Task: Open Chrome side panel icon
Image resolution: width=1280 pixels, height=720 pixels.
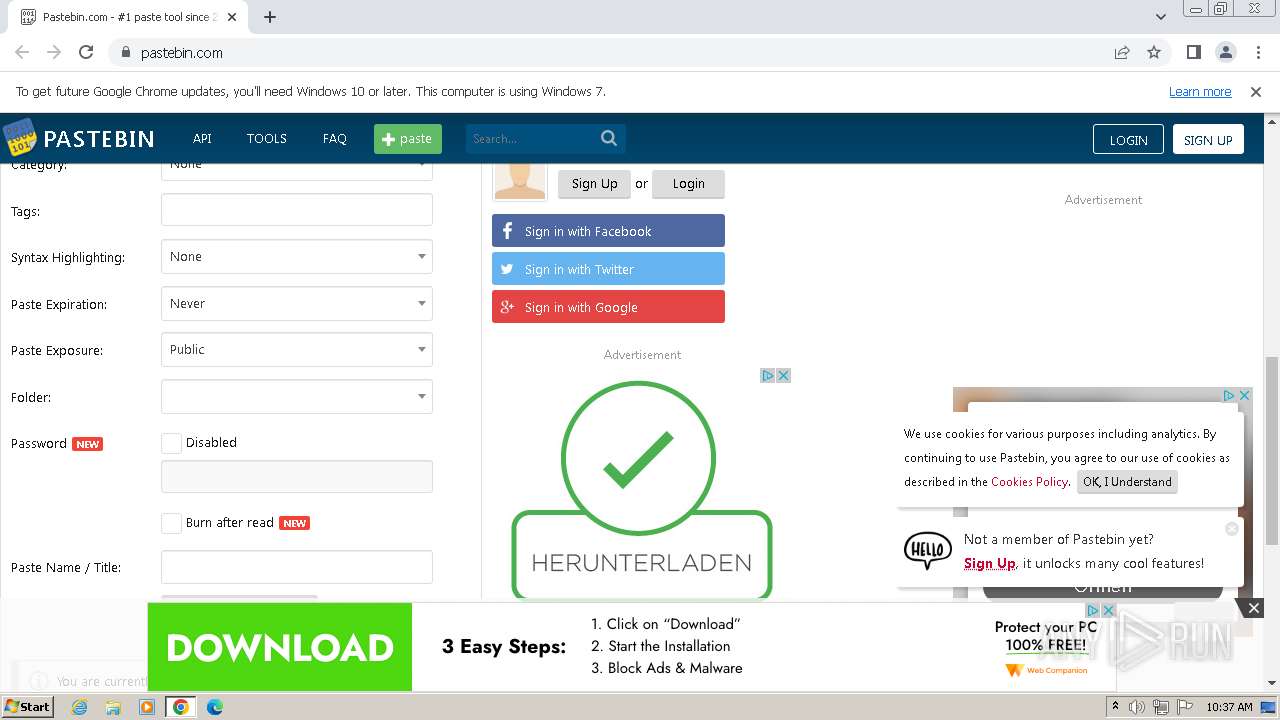Action: coord(1194,52)
